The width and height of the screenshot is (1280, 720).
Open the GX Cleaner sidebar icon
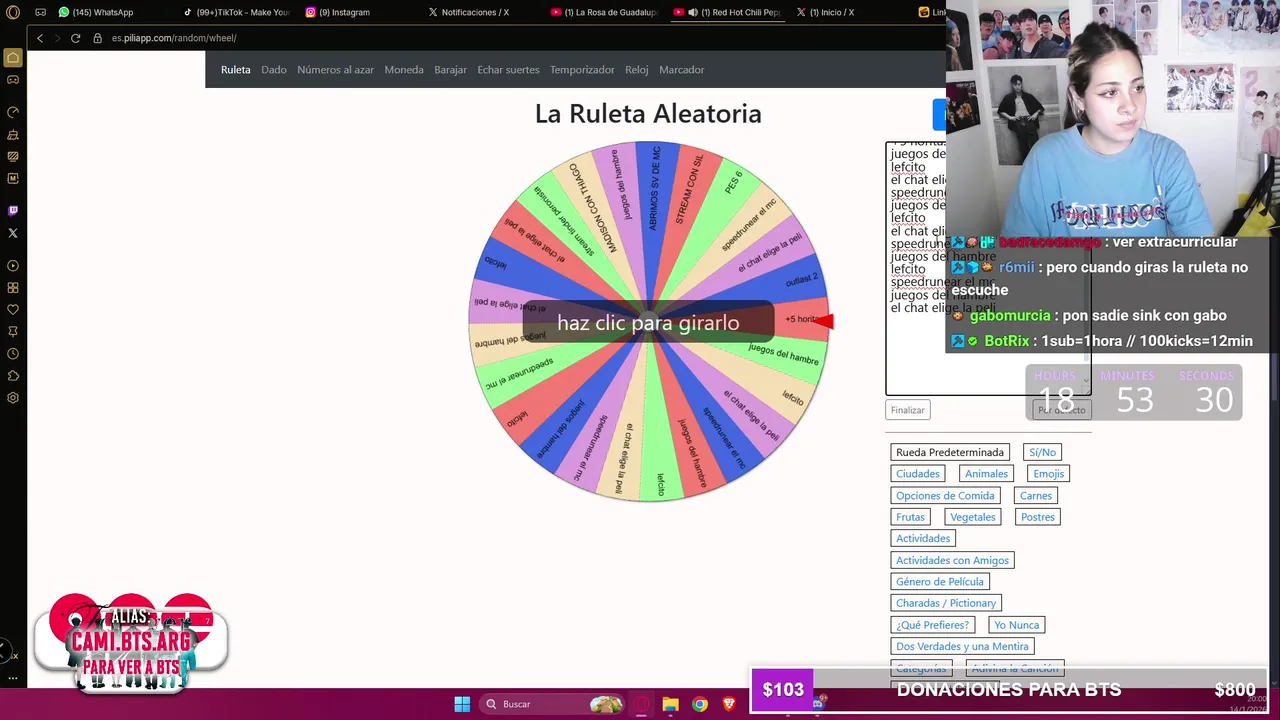13,135
